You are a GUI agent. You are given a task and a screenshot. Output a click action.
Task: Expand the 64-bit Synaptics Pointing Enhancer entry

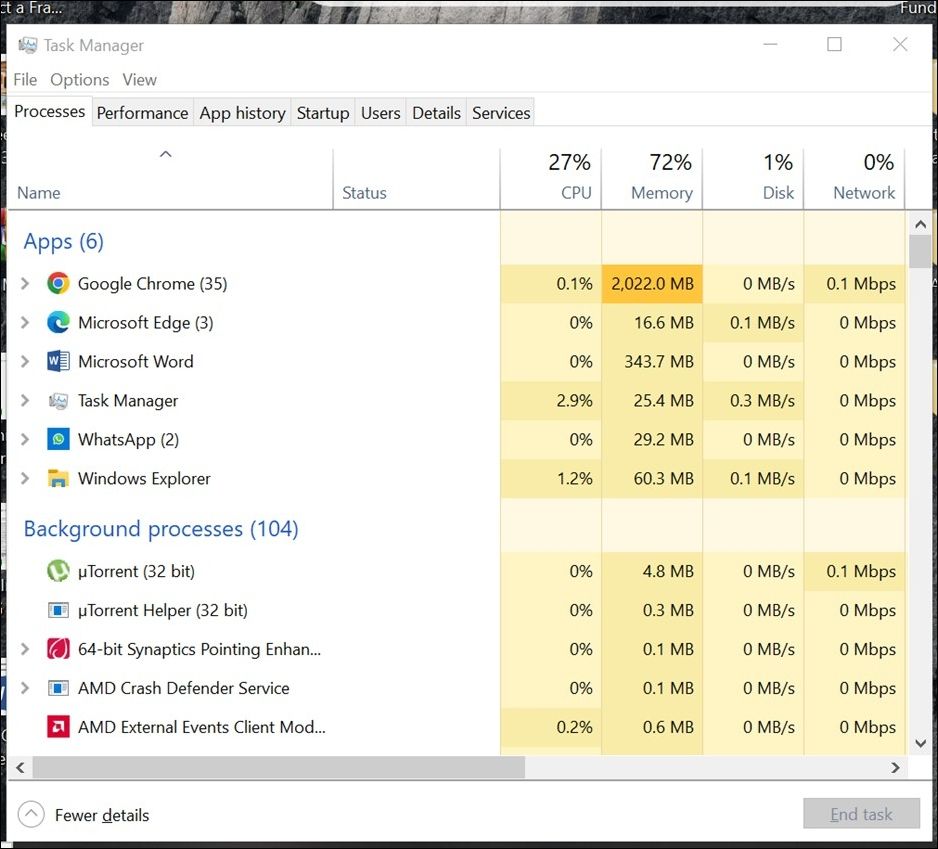point(25,649)
